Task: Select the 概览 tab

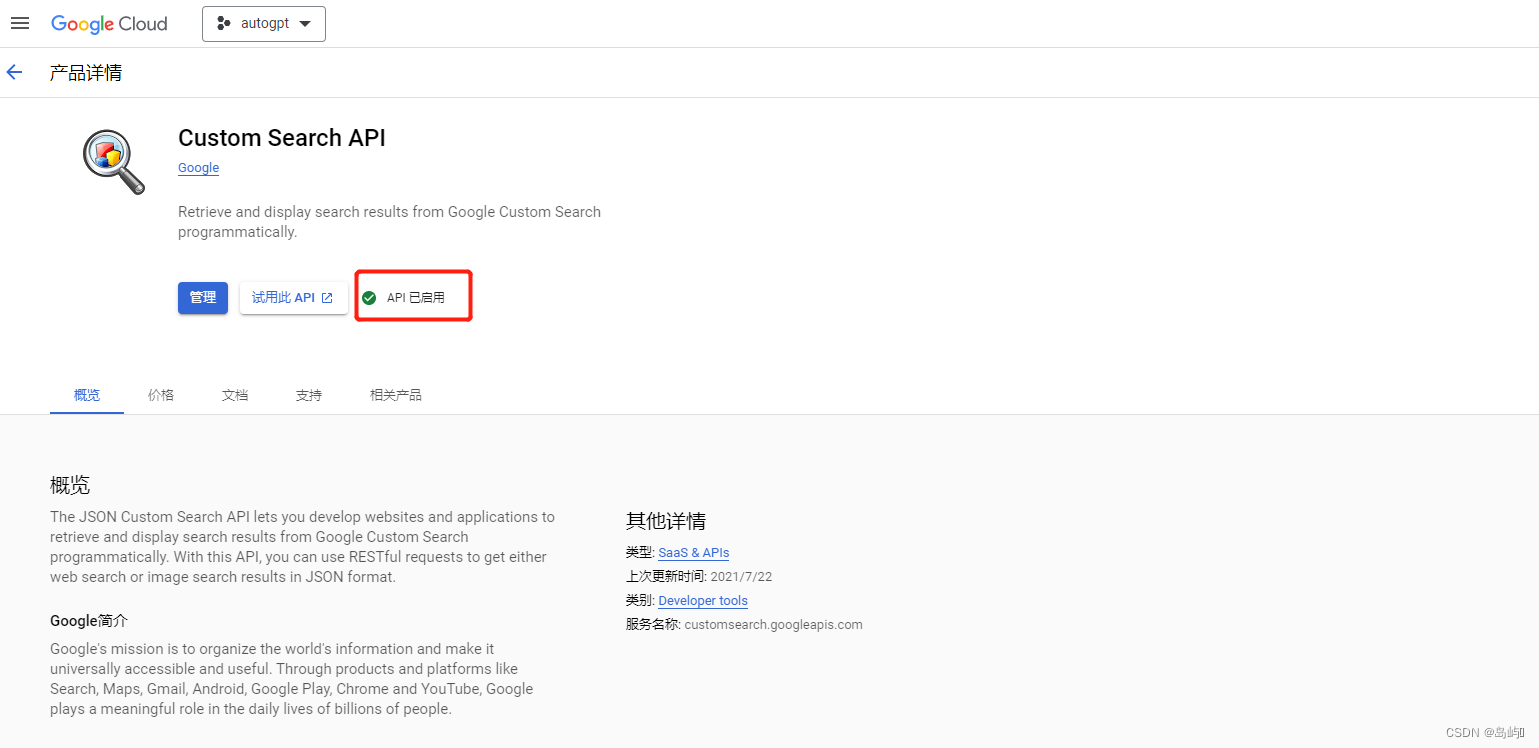Action: pyautogui.click(x=87, y=395)
